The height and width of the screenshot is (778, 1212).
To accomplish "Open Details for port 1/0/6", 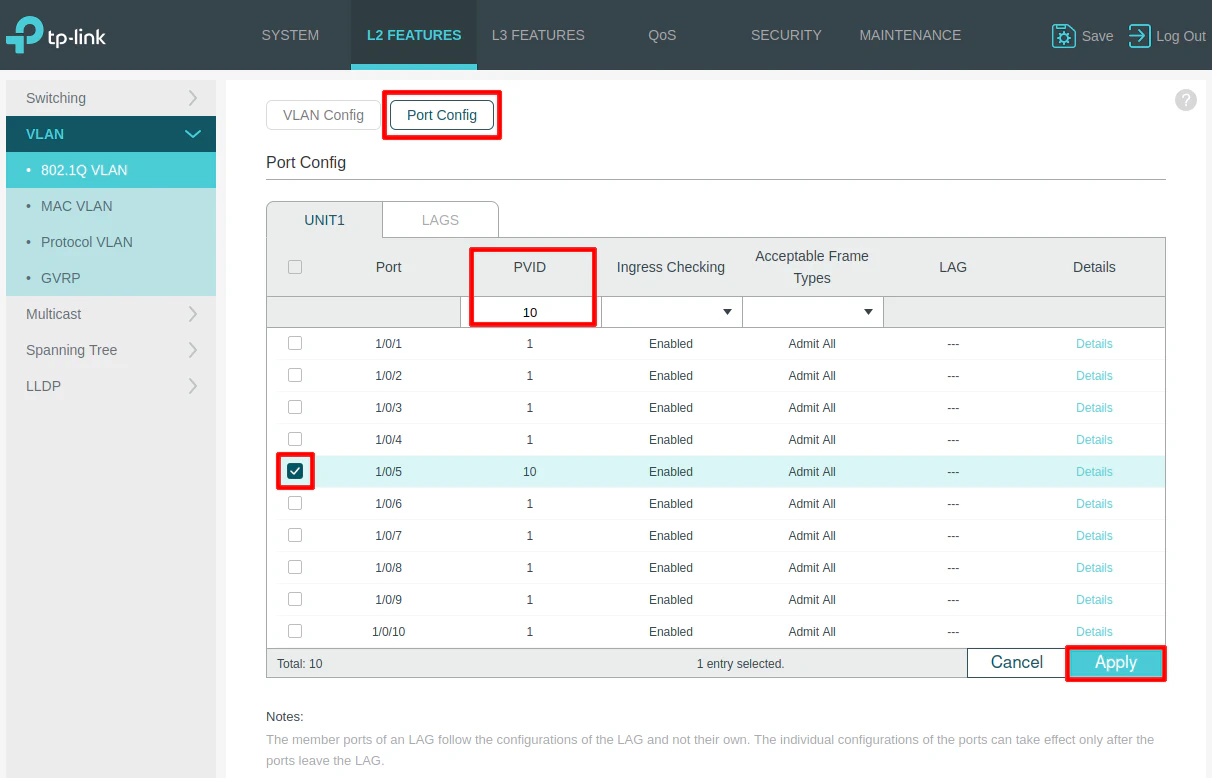I will pyautogui.click(x=1094, y=504).
